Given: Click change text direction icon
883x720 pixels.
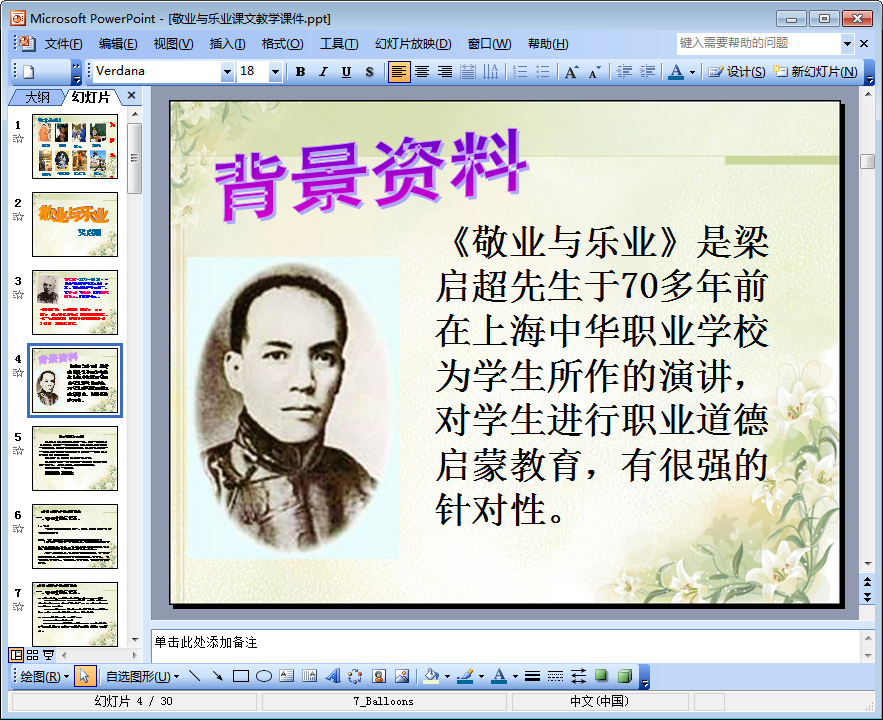Looking at the screenshot, I should tap(490, 71).
